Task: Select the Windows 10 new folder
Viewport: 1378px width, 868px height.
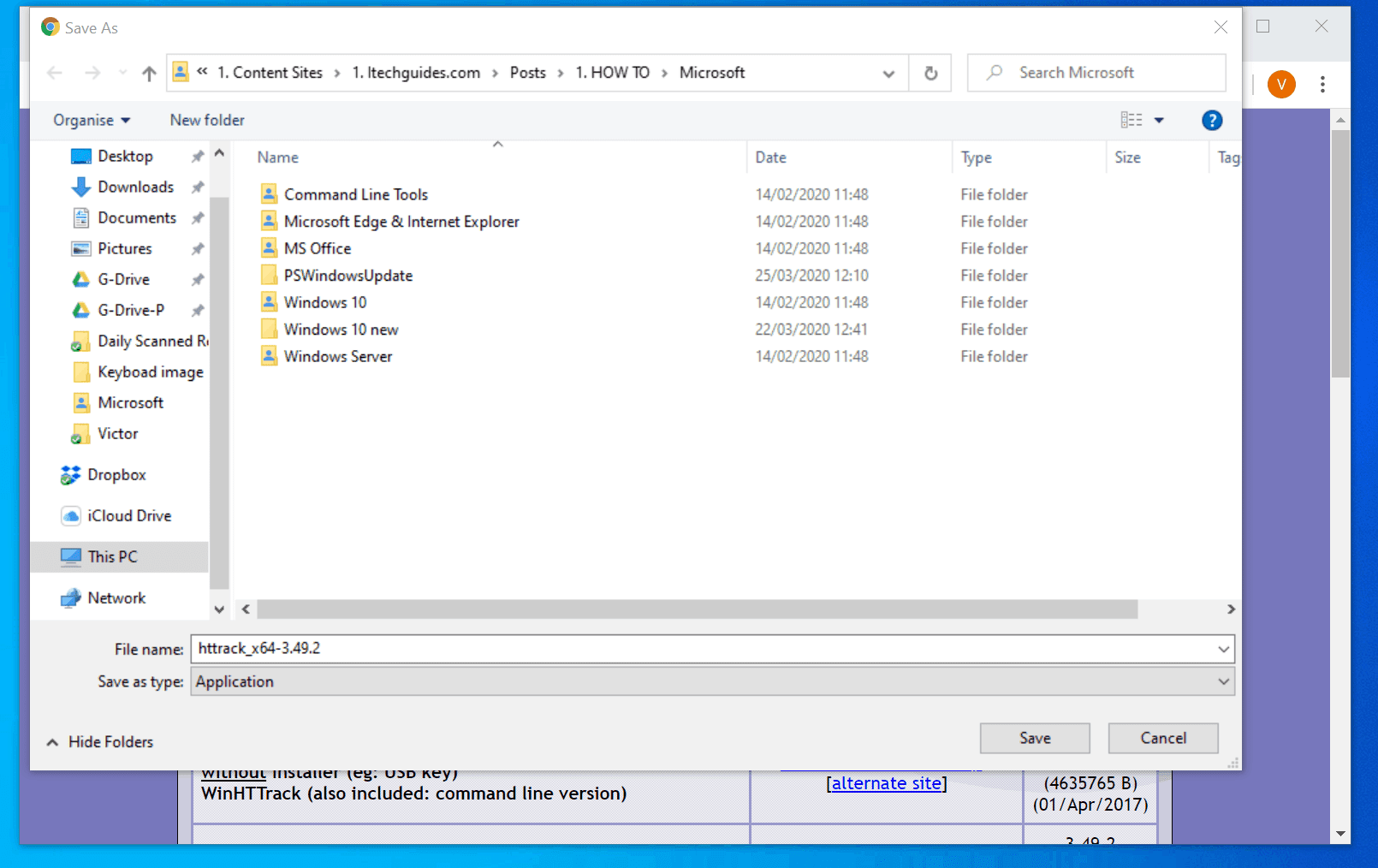Action: coord(342,330)
